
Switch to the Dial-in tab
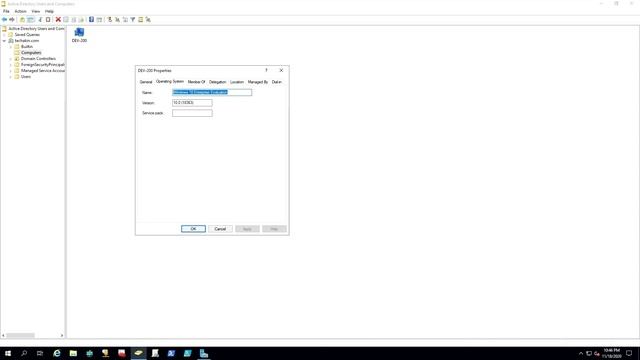[x=277, y=82]
